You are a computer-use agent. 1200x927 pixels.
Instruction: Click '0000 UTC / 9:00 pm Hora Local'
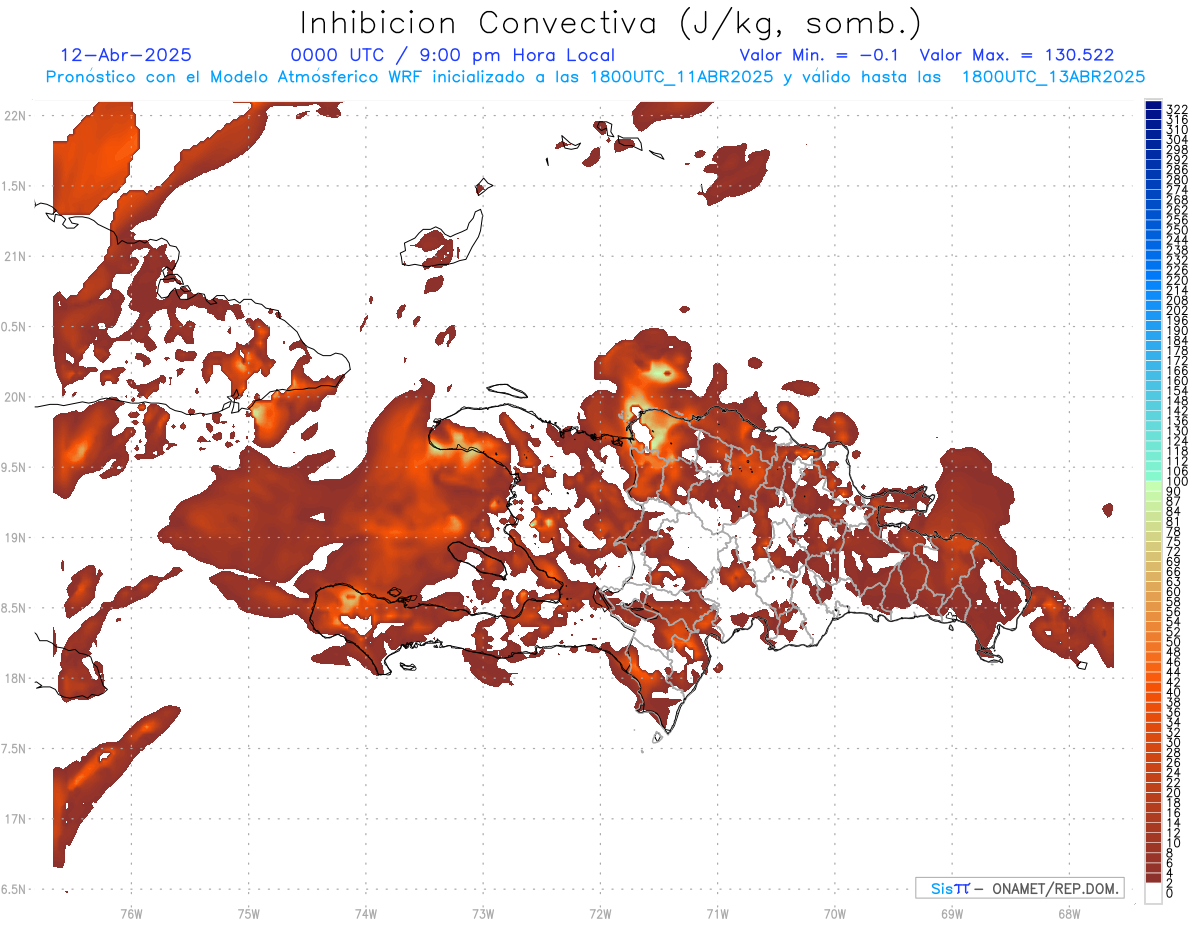453,56
